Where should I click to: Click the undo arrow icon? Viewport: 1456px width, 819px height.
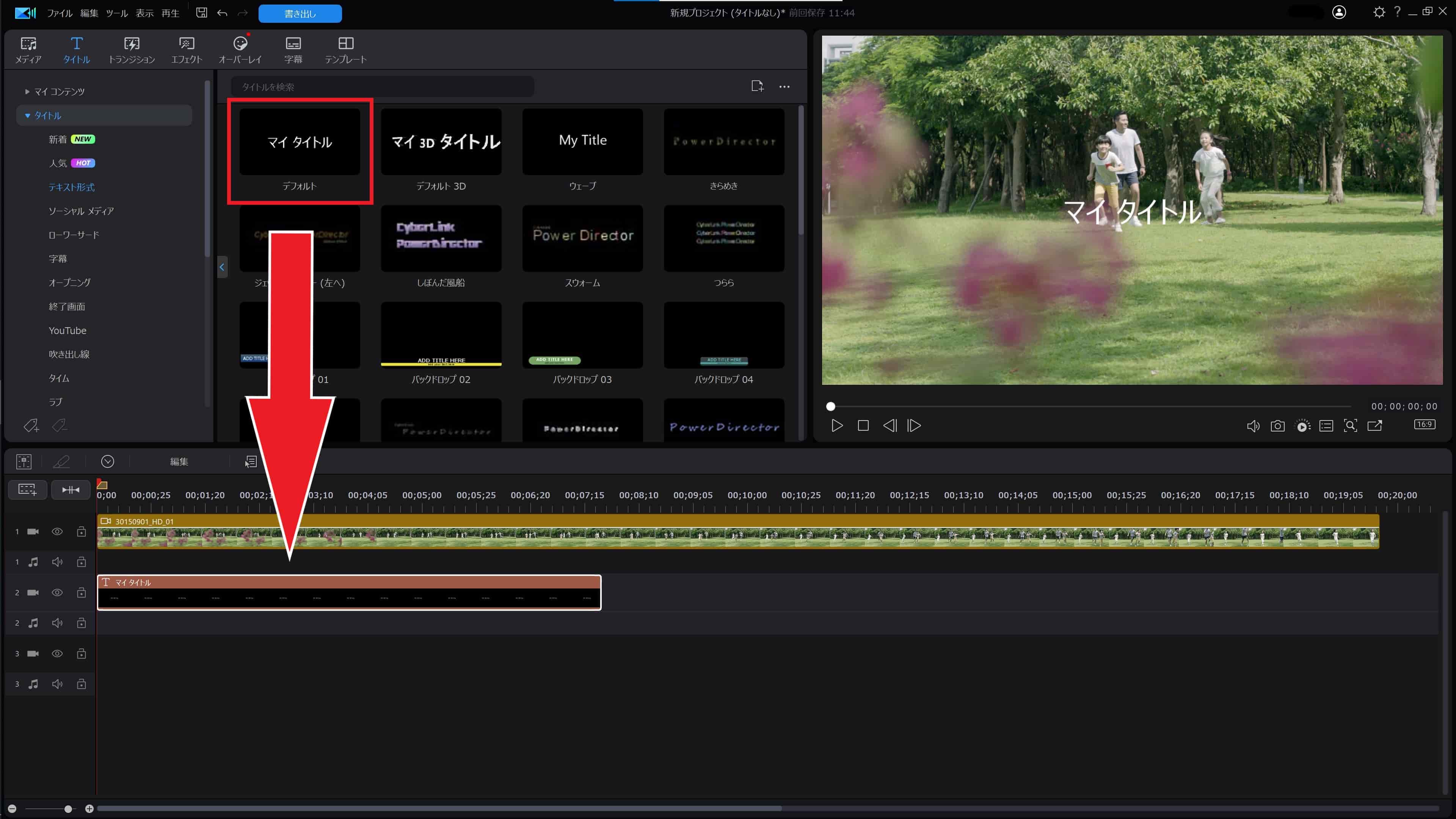pyautogui.click(x=222, y=13)
